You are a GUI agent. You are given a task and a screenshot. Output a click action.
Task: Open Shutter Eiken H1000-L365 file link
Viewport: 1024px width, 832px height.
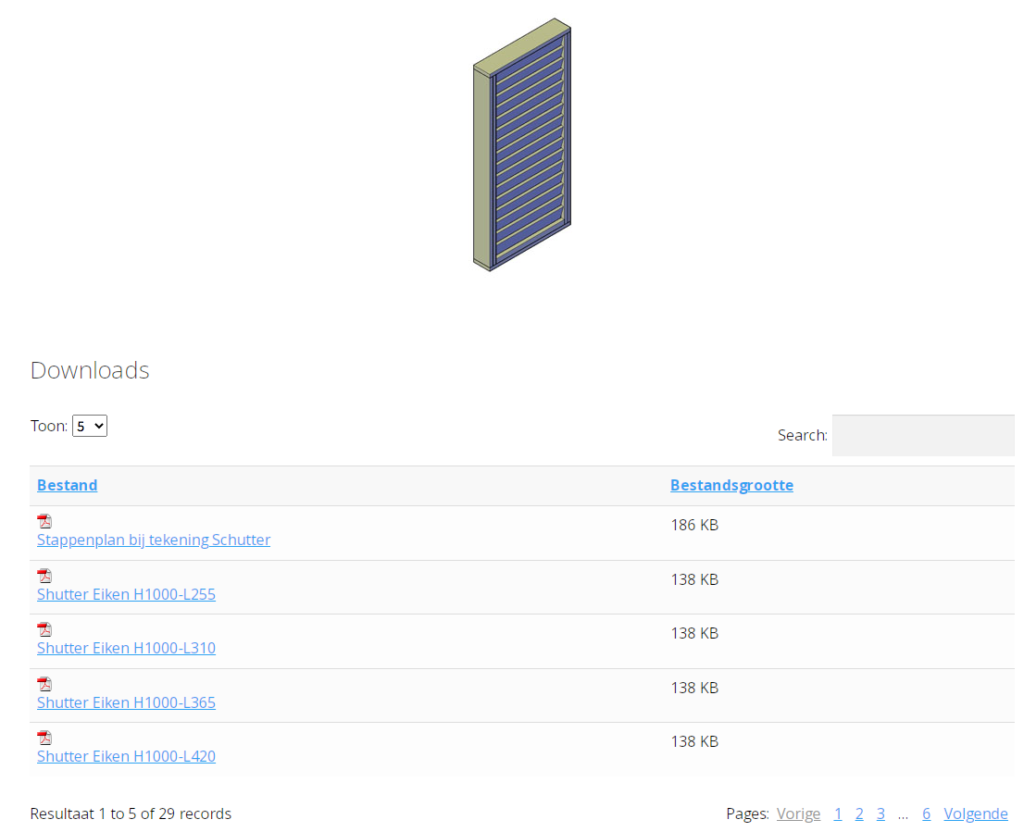126,703
